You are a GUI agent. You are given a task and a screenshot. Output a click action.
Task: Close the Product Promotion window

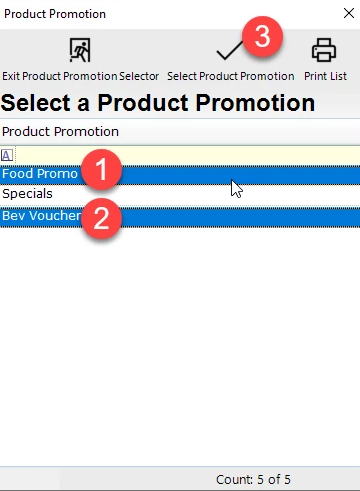tap(349, 13)
